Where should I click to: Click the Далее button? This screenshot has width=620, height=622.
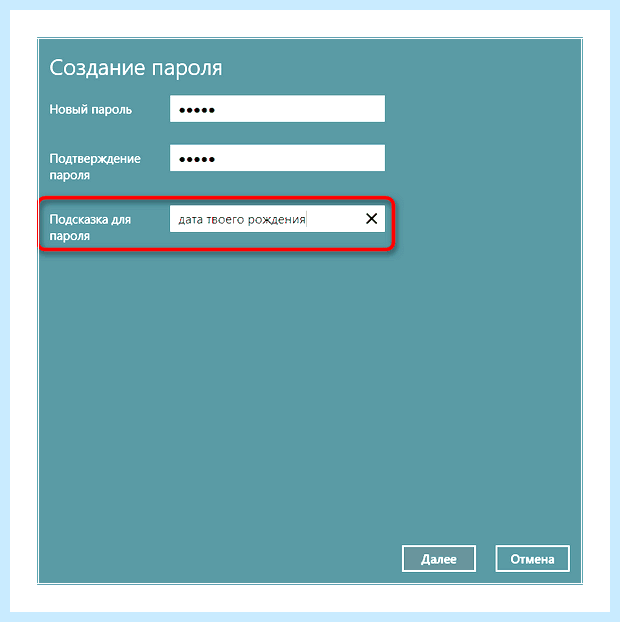point(439,559)
